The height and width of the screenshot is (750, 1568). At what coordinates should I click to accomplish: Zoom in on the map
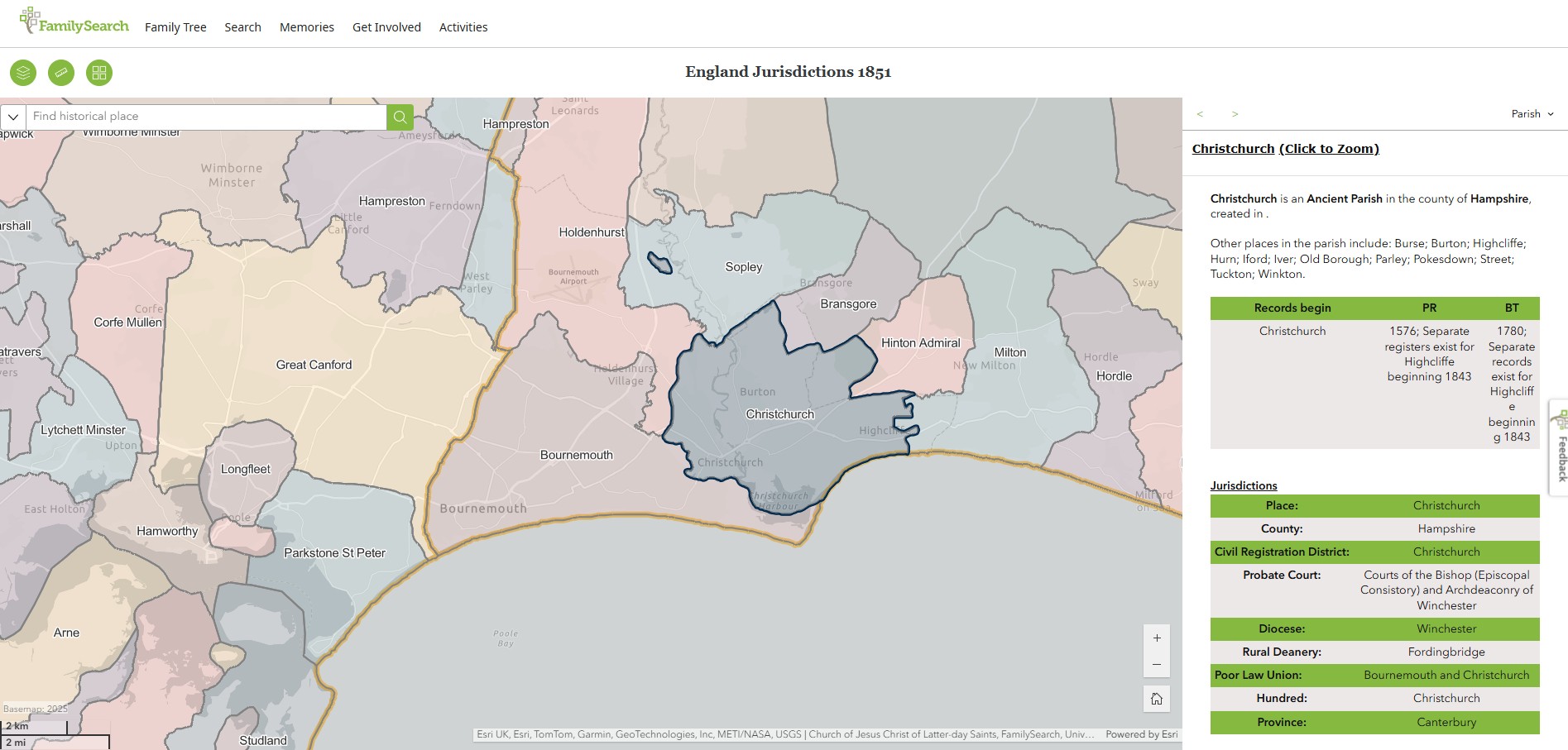(1157, 638)
